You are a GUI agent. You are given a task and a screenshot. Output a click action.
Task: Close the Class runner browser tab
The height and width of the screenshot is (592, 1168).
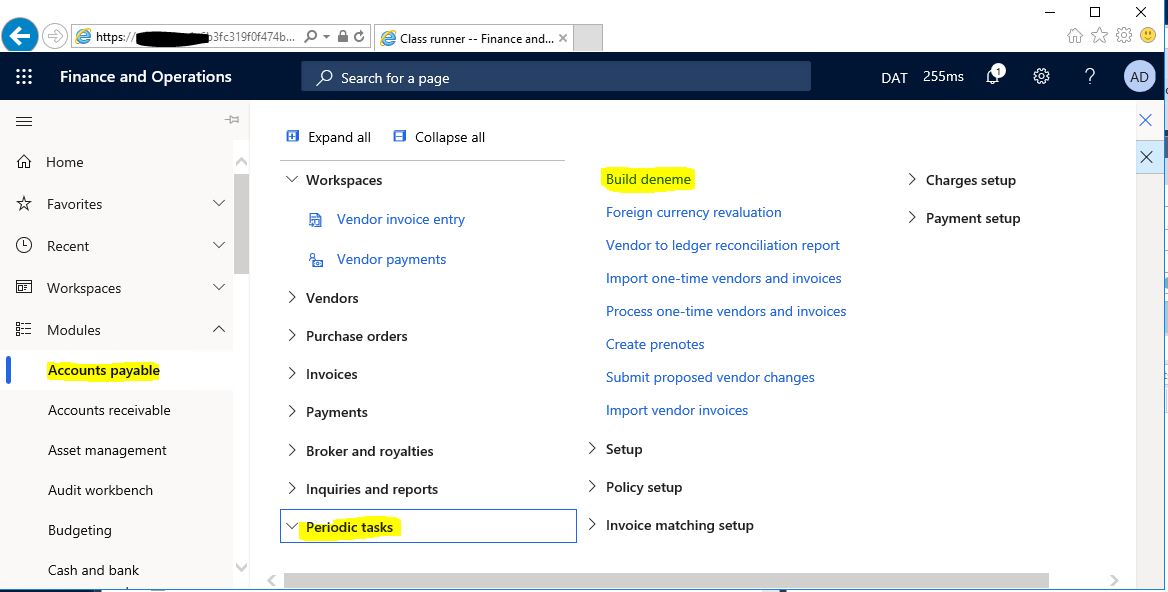[x=562, y=38]
